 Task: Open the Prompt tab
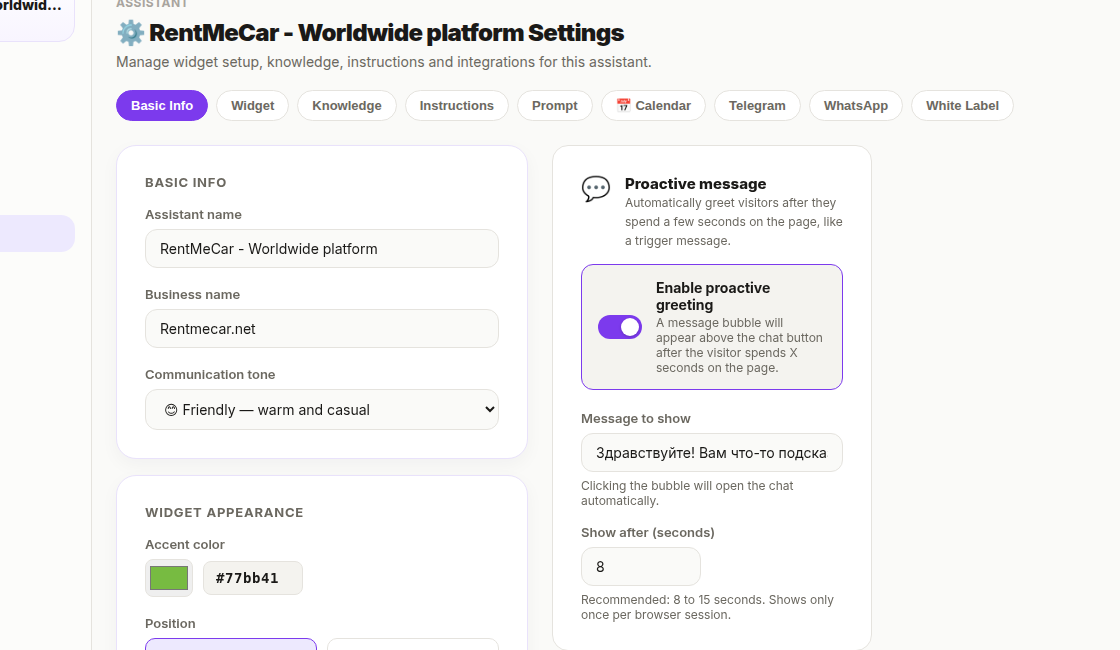554,106
